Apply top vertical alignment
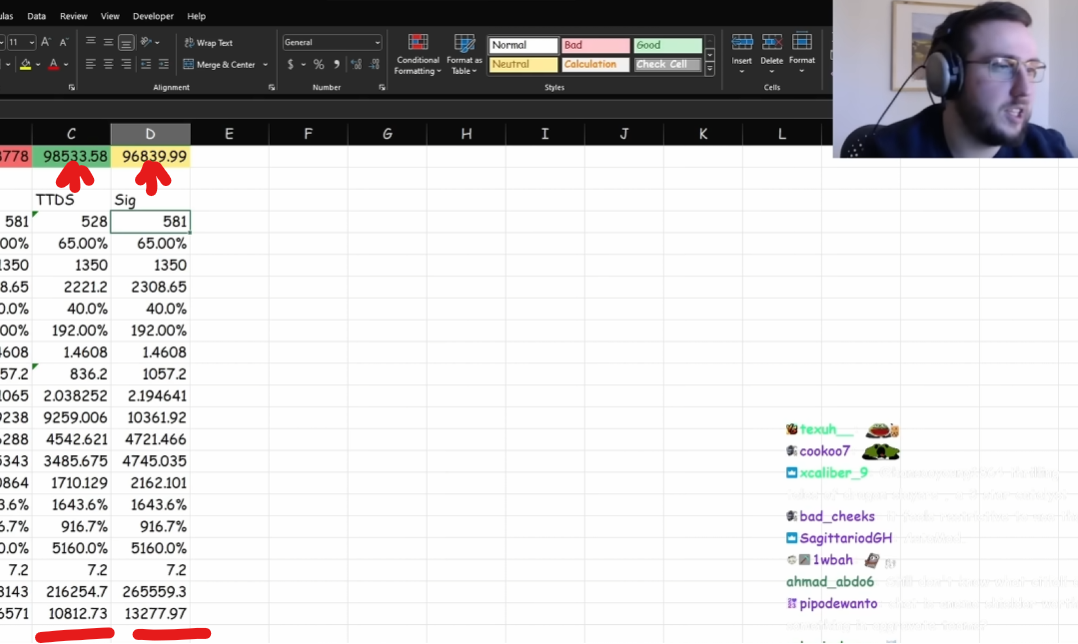The image size is (1078, 644). click(91, 42)
